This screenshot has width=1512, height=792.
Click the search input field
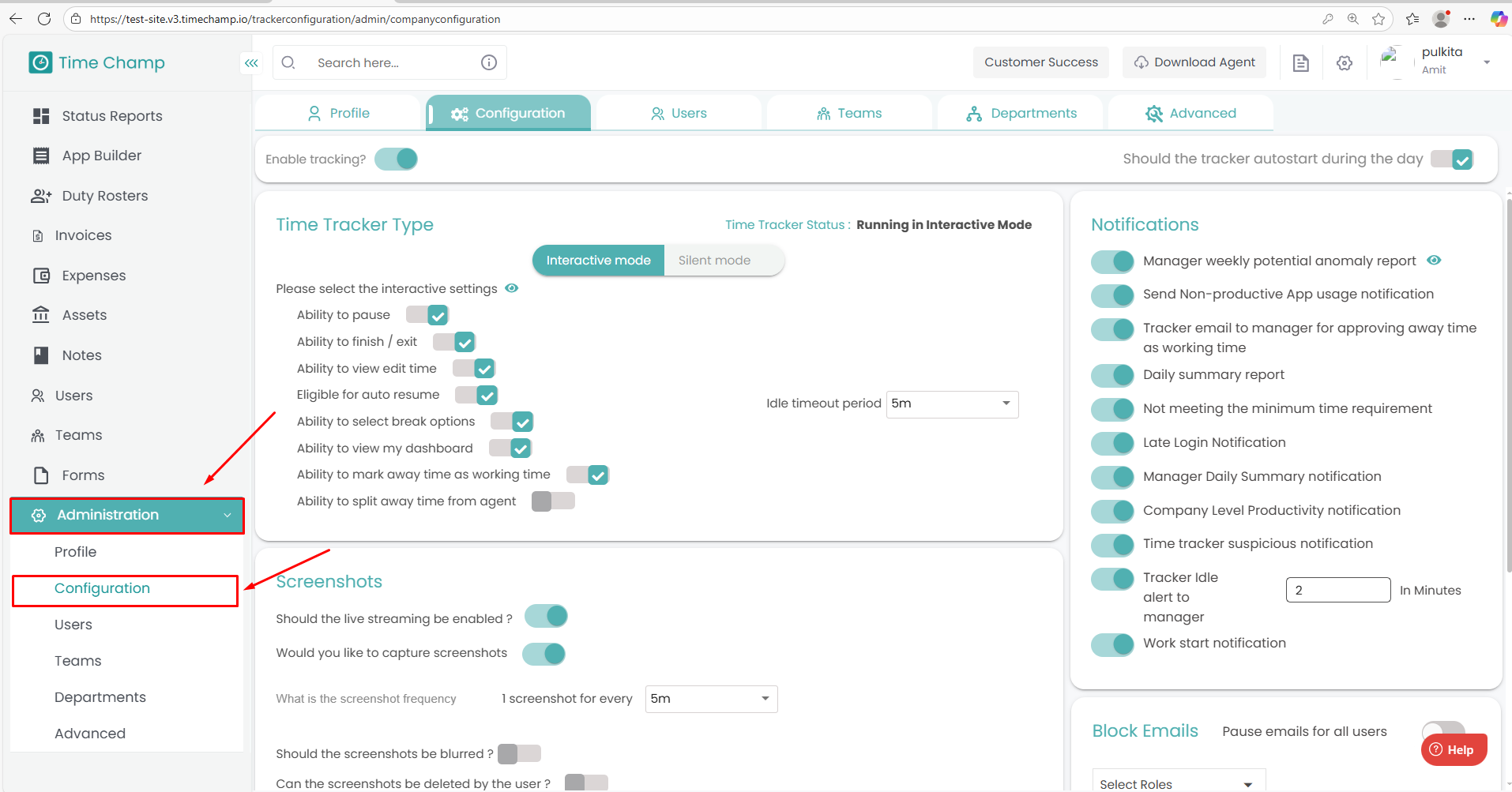pyautogui.click(x=389, y=62)
